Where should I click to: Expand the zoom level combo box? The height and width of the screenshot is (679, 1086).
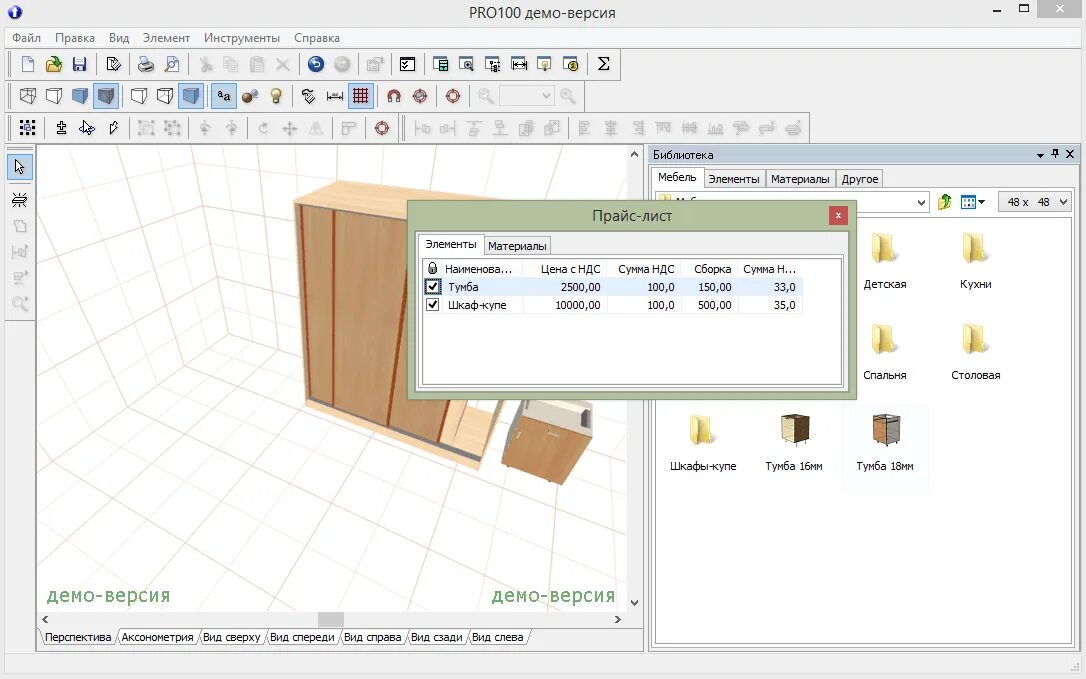pos(546,96)
